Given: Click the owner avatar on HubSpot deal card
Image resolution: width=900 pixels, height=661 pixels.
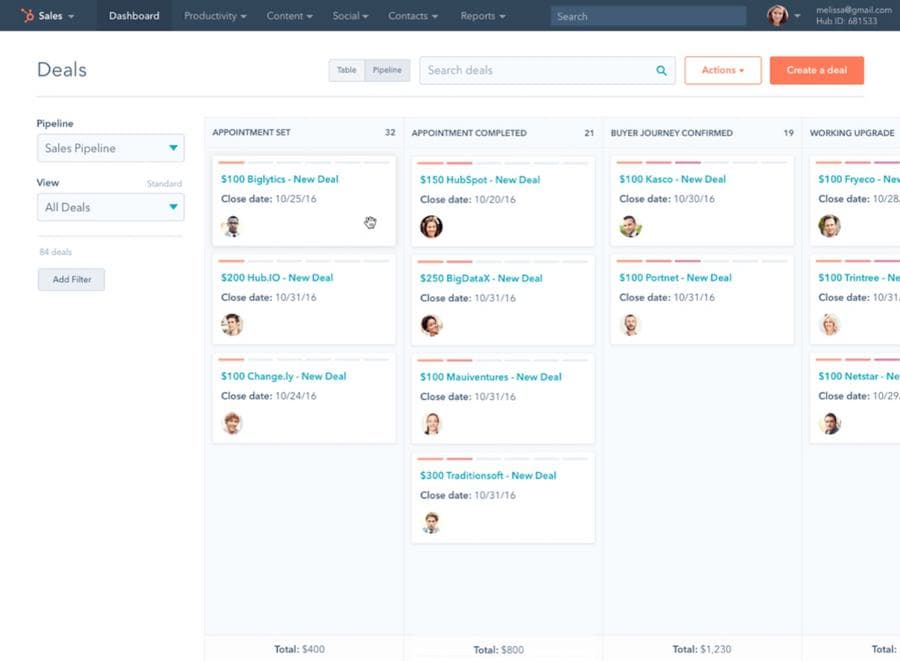Looking at the screenshot, I should (x=431, y=227).
